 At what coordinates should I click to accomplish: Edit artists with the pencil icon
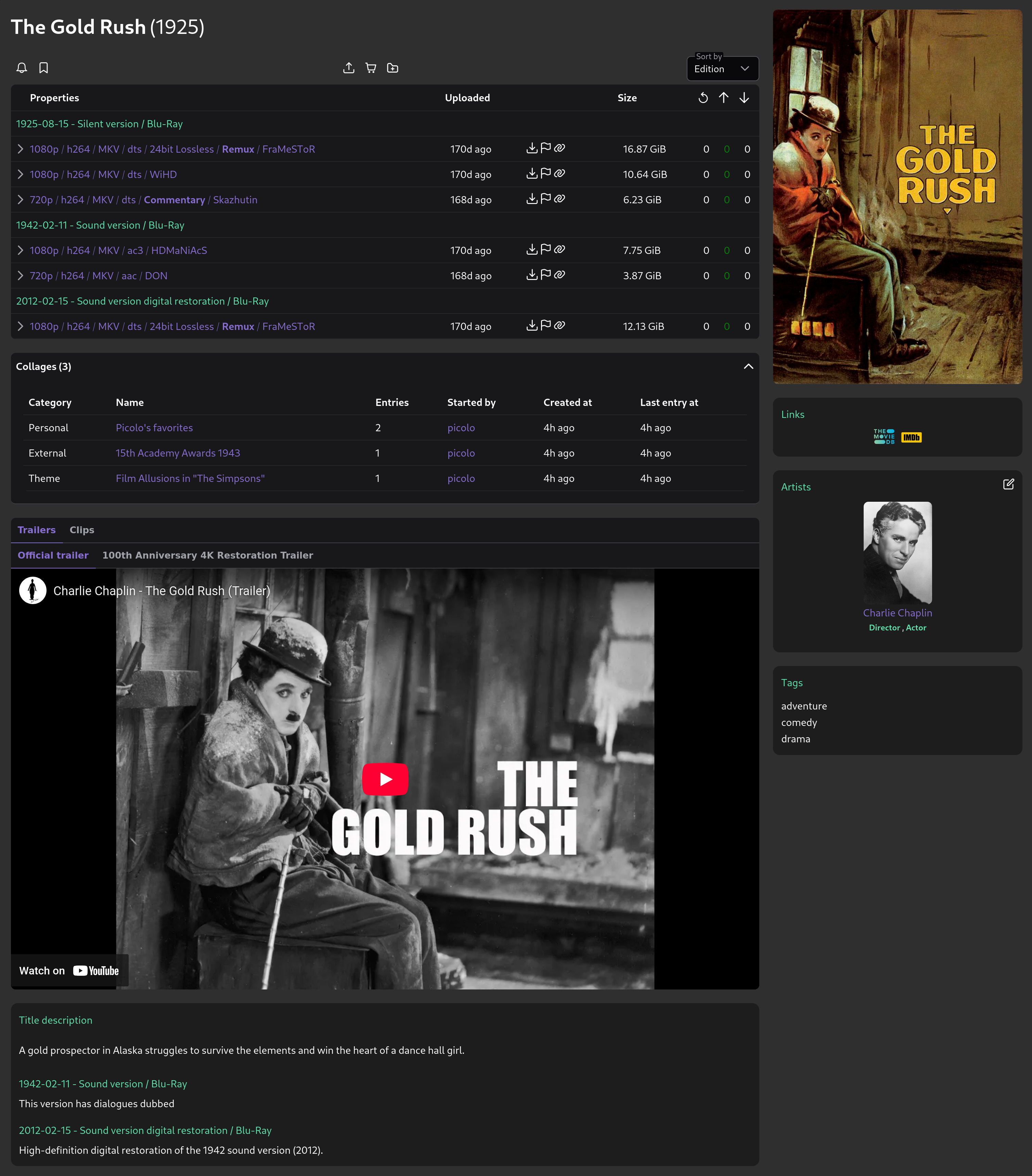pos(1008,484)
